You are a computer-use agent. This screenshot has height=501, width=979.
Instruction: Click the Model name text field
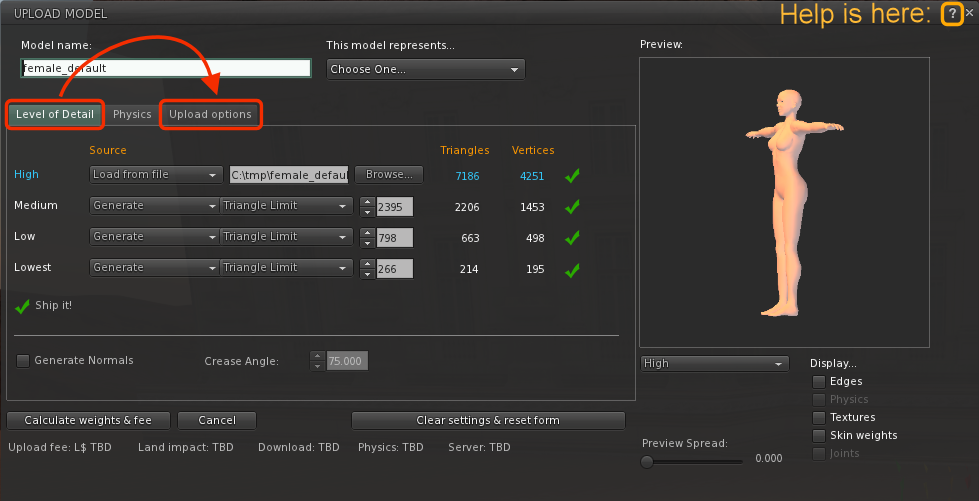(166, 69)
